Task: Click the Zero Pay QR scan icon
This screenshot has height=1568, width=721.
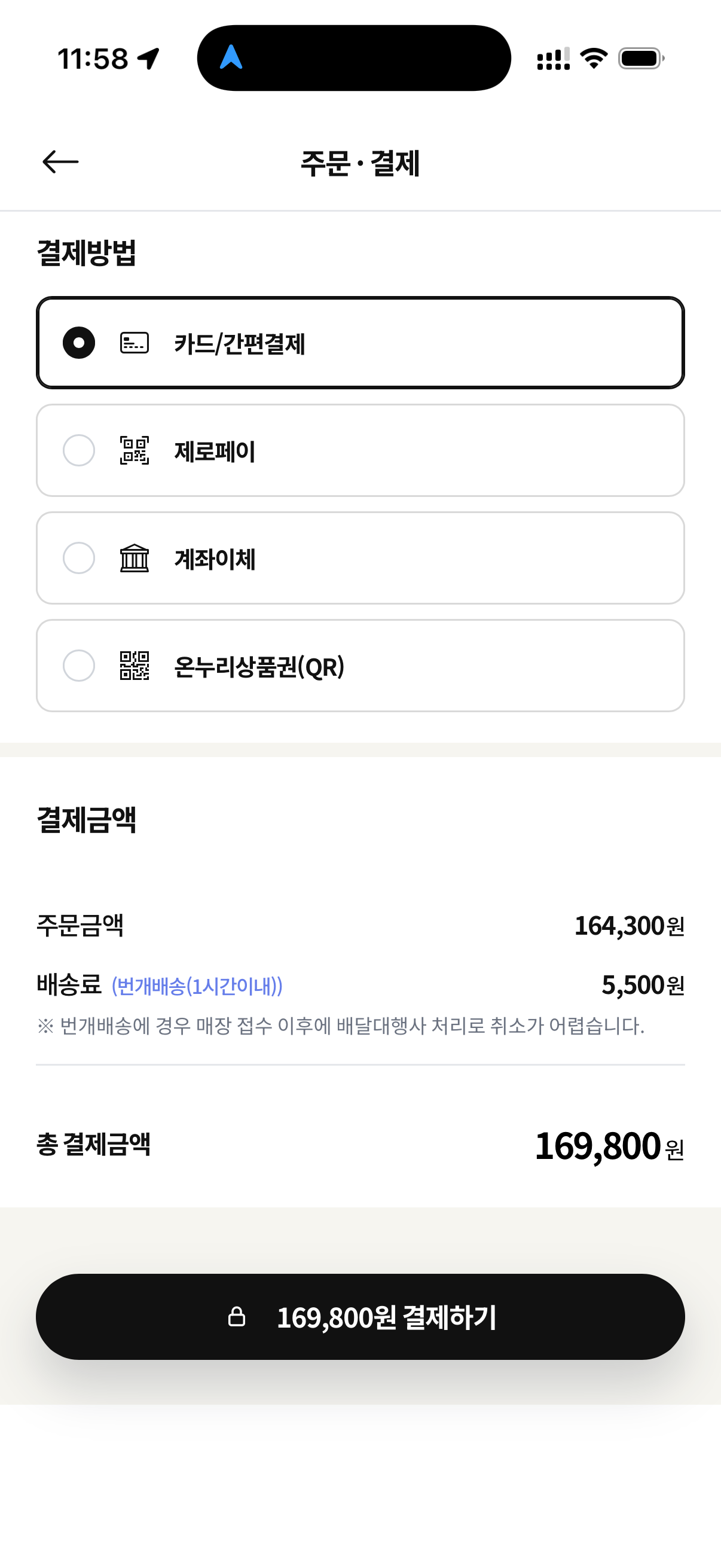Action: point(135,450)
